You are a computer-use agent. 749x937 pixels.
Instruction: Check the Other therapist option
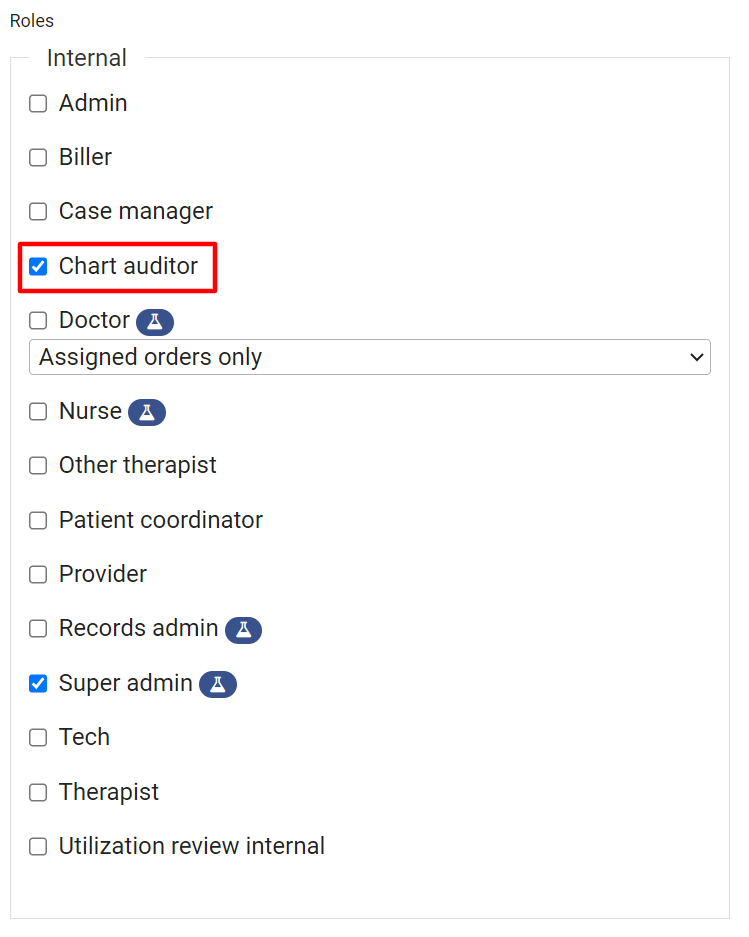38,465
